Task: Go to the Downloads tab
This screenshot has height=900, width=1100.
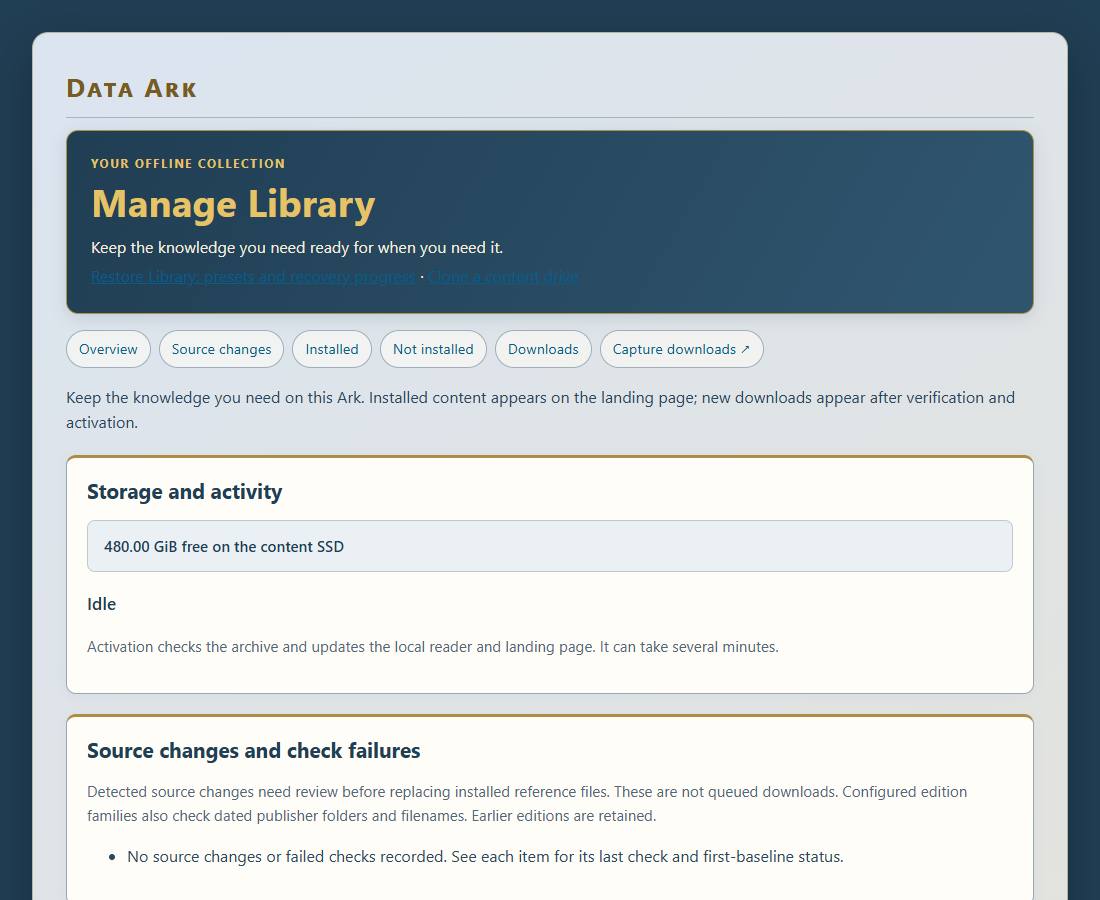Action: coord(543,349)
